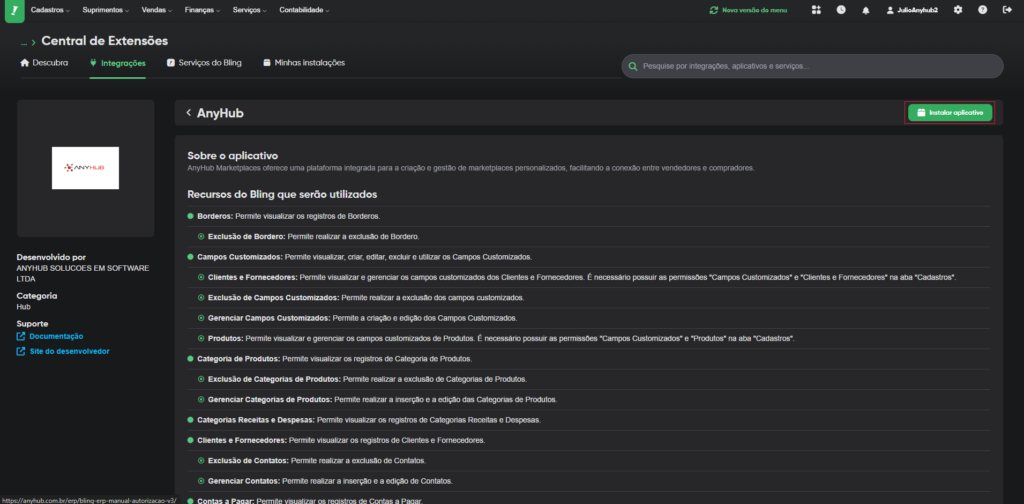
Task: Open the Documentação support link
Action: [55, 337]
